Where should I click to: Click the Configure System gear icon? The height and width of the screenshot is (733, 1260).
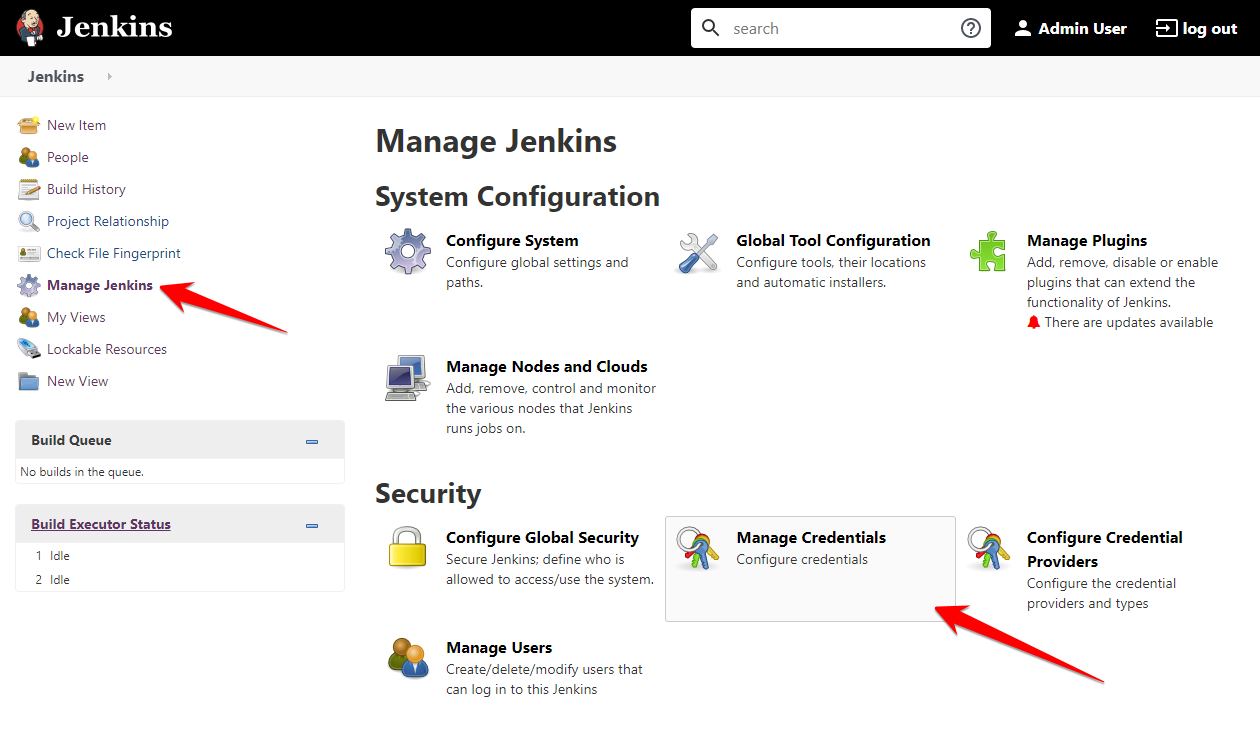click(408, 252)
